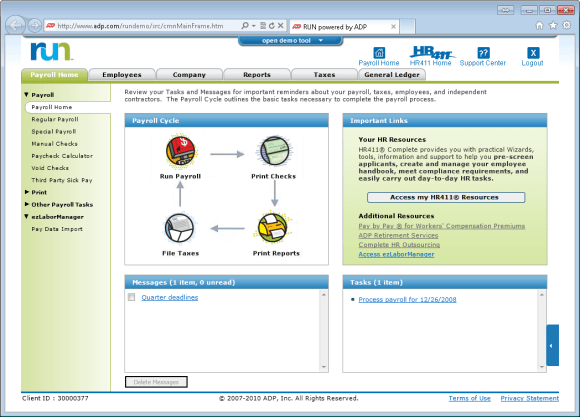Open Pay by Pay Workers' Compensation link
This screenshot has height=417, width=580.
pyautogui.click(x=442, y=226)
